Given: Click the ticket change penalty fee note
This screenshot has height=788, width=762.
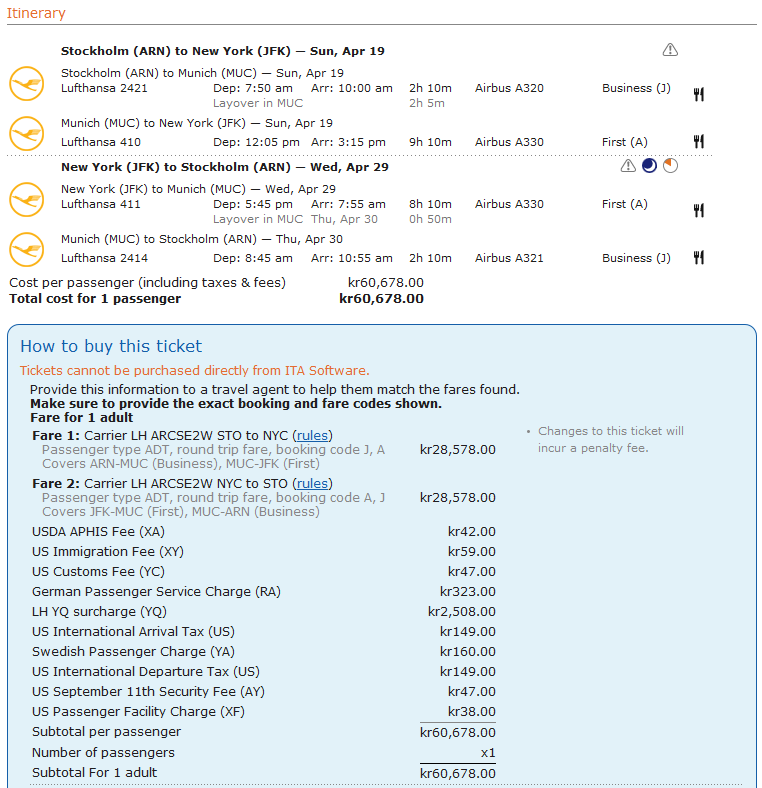Looking at the screenshot, I should pos(610,439).
